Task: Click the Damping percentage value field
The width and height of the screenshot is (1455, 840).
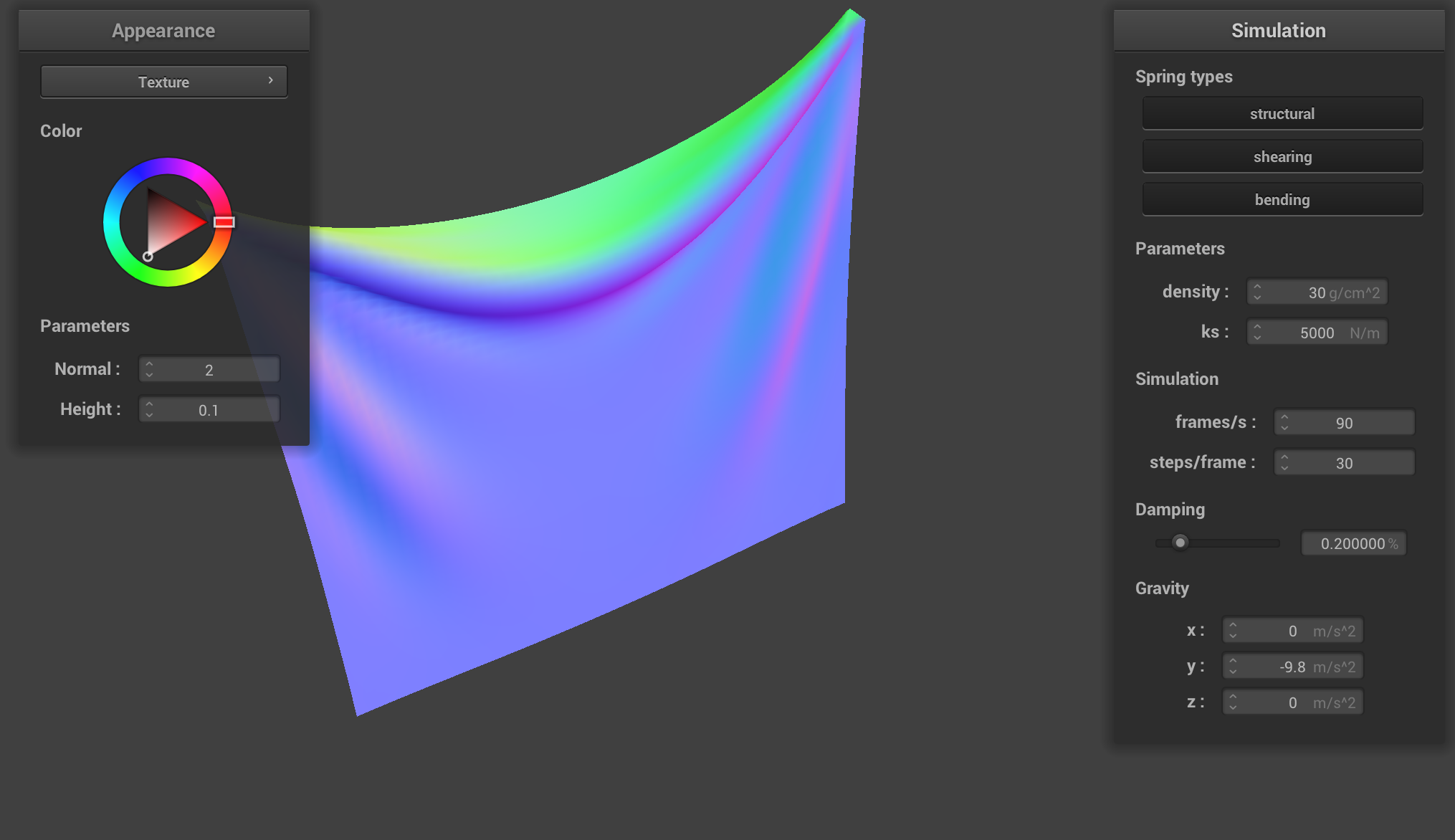Action: [x=1354, y=543]
